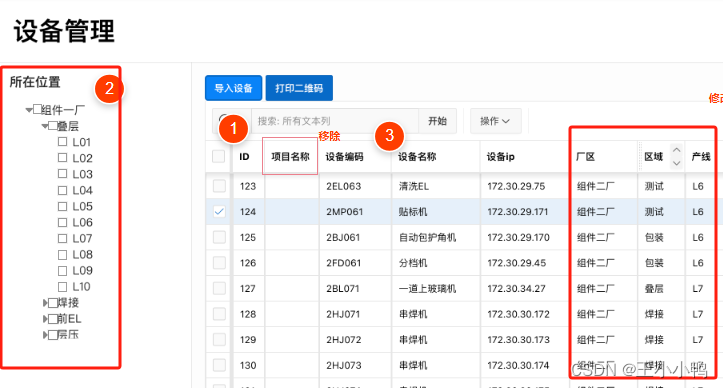Viewport: 723px width, 388px height.
Task: Expand the 层压 tree node arrow
Action: (45, 335)
